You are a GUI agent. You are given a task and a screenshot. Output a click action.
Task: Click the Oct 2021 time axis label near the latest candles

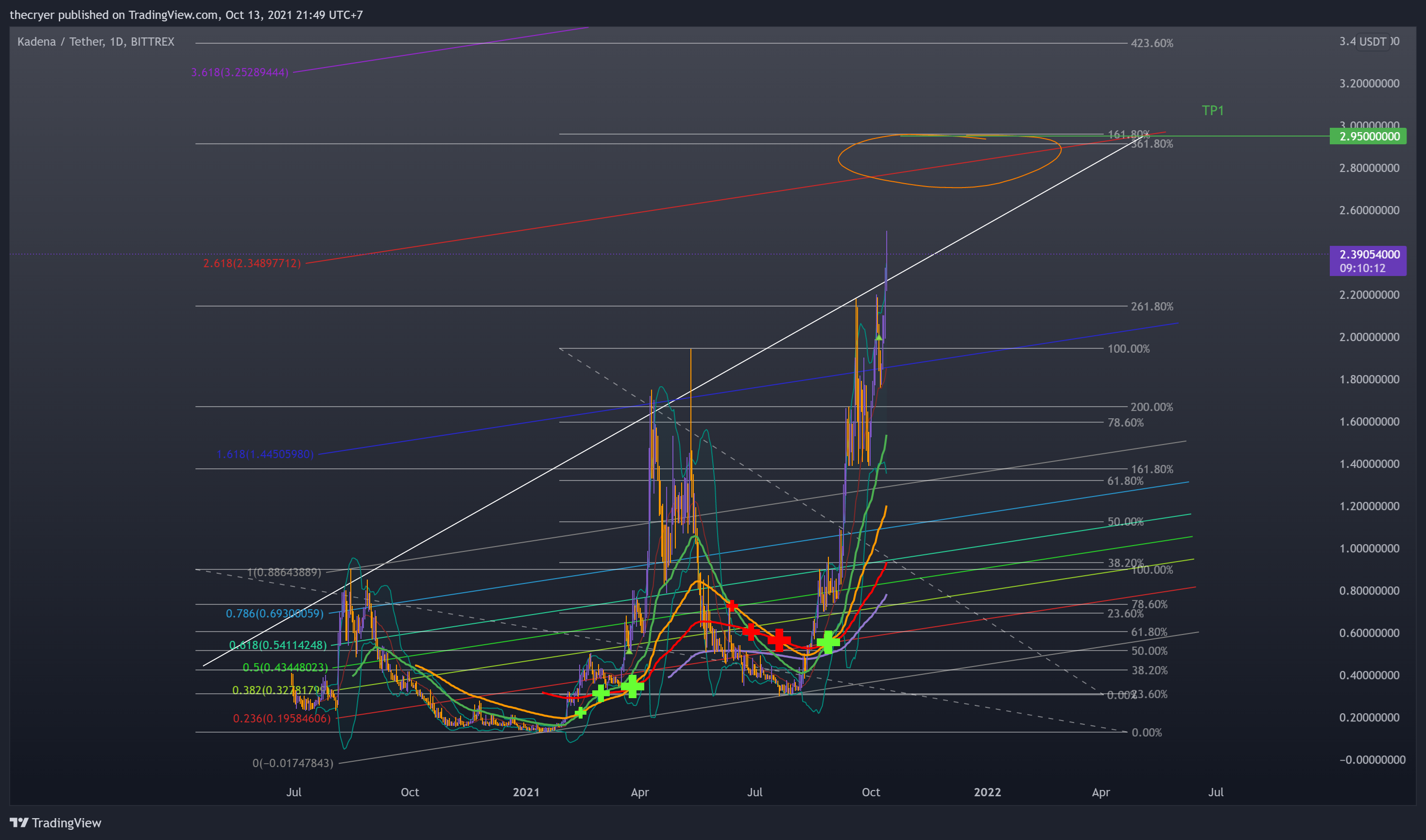click(x=871, y=792)
